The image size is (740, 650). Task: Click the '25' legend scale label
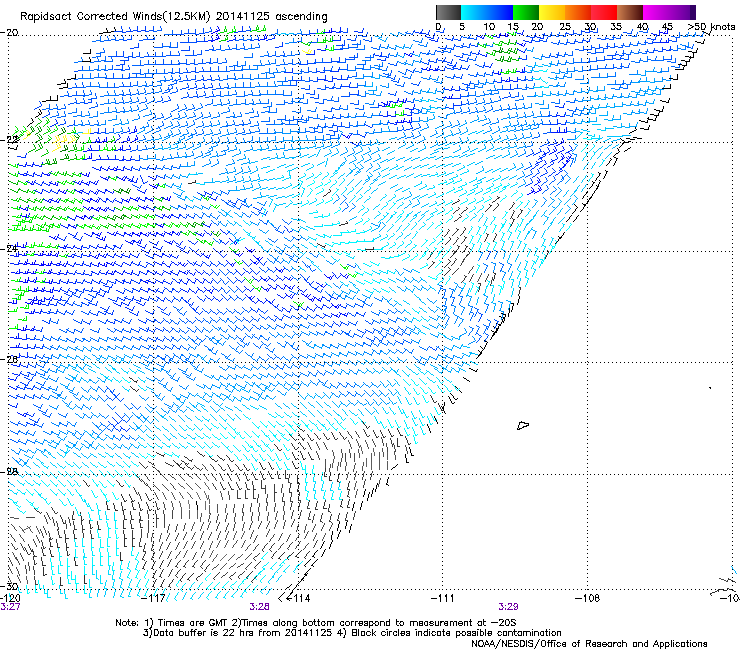click(565, 27)
